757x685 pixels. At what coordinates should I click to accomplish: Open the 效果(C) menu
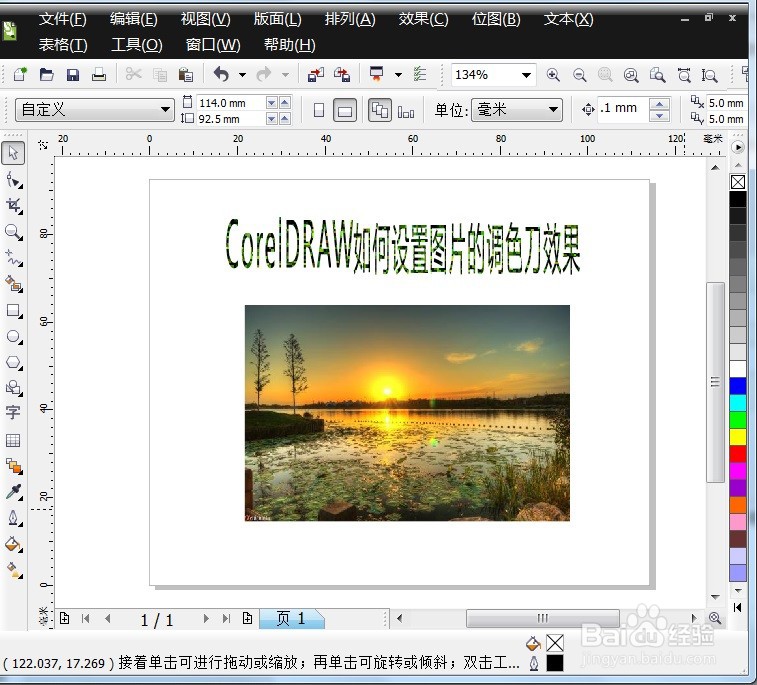(423, 19)
